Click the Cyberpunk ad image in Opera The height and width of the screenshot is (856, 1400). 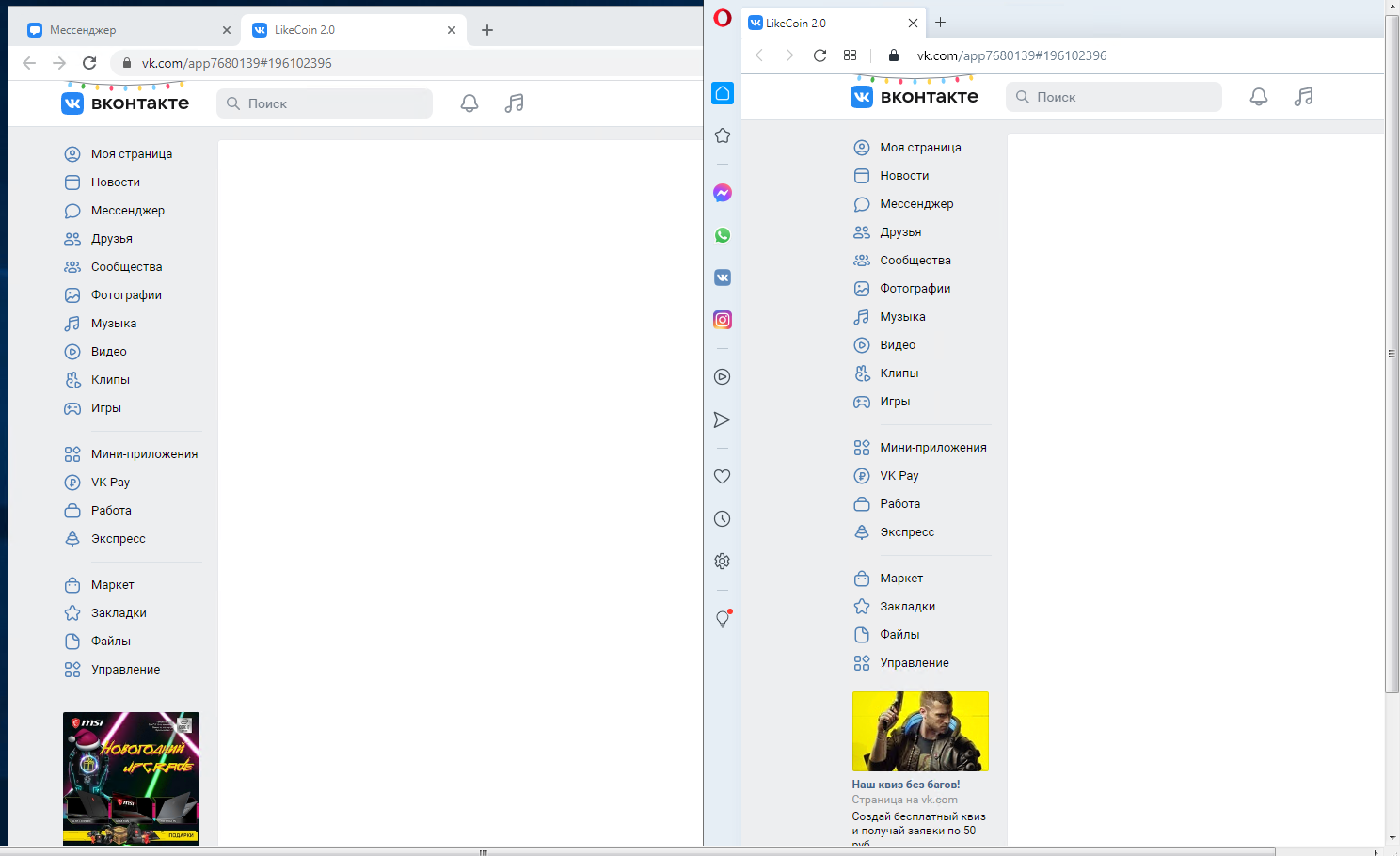coord(920,732)
